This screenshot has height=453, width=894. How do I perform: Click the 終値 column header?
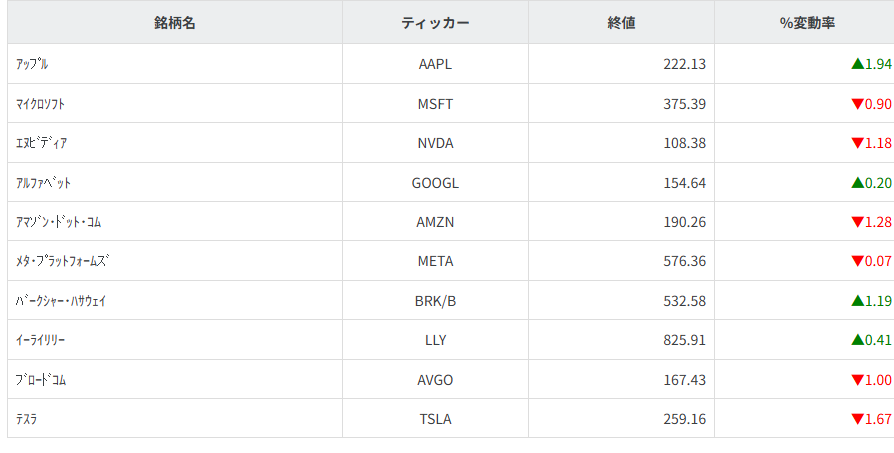click(x=621, y=23)
